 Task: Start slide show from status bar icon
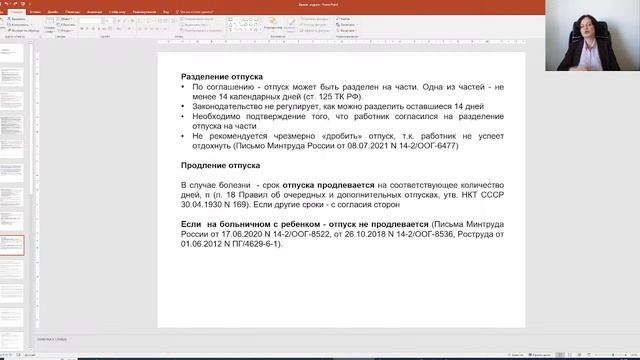pyautogui.click(x=589, y=355)
